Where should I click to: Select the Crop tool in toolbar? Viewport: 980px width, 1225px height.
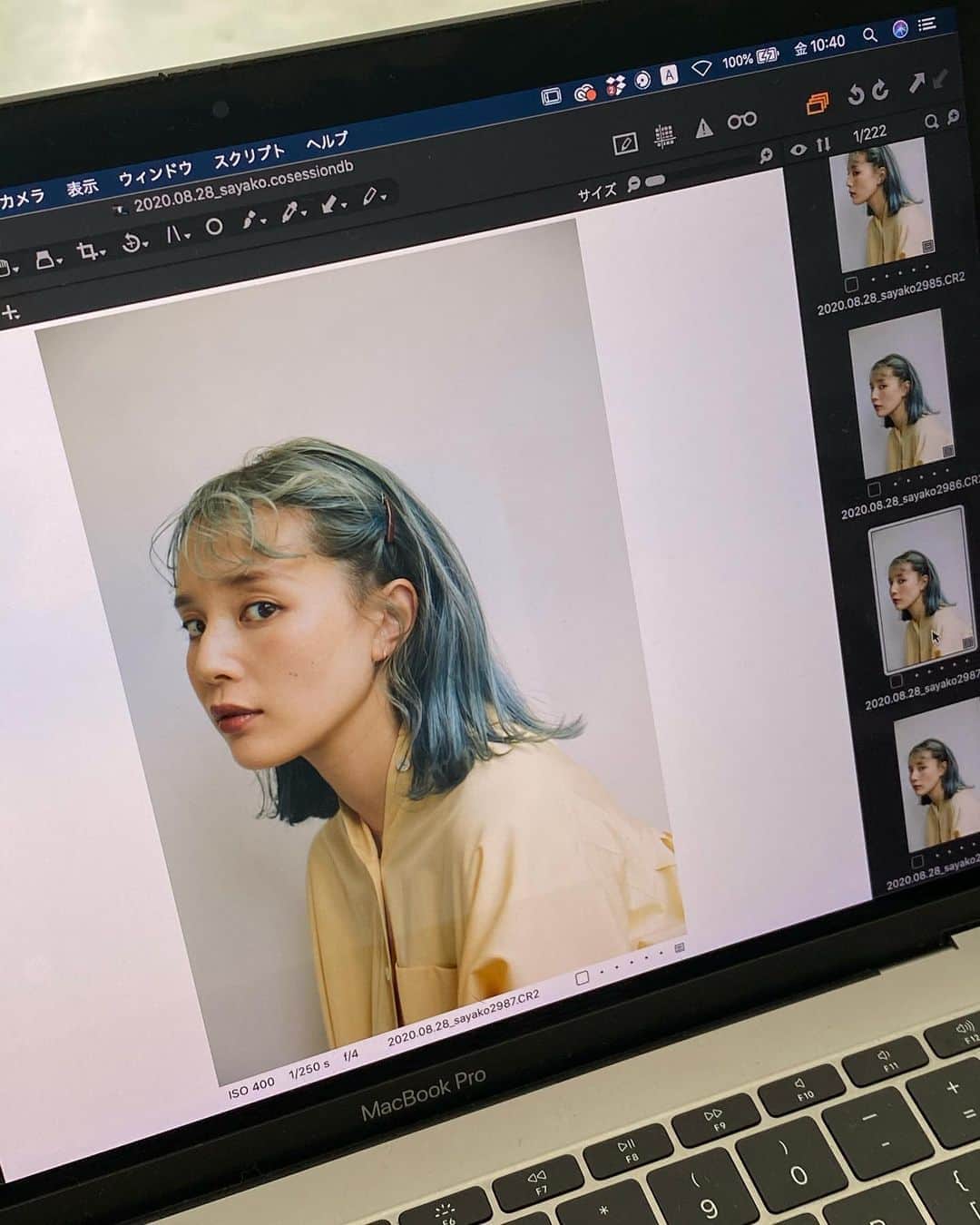87,252
